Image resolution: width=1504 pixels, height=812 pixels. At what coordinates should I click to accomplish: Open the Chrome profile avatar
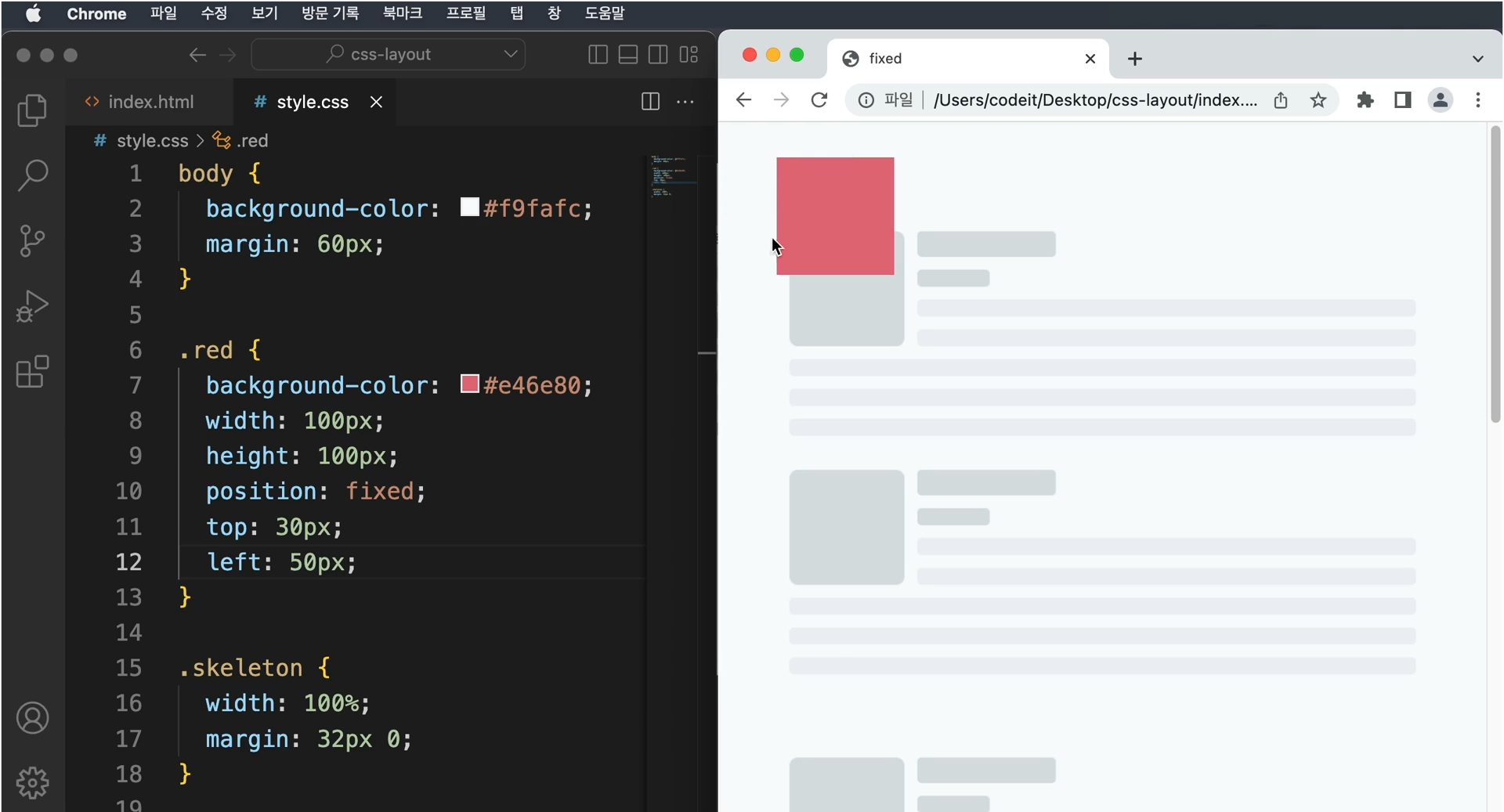(1441, 100)
